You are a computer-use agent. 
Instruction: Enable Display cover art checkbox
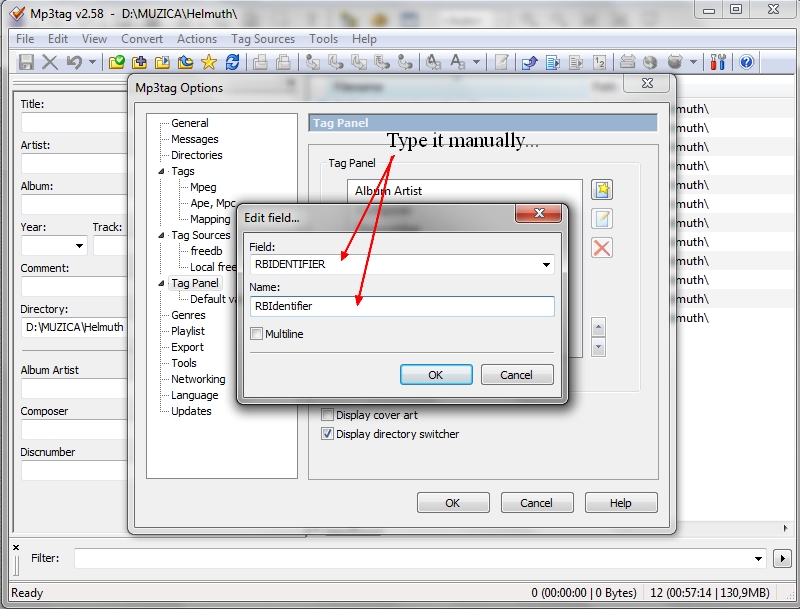[327, 415]
